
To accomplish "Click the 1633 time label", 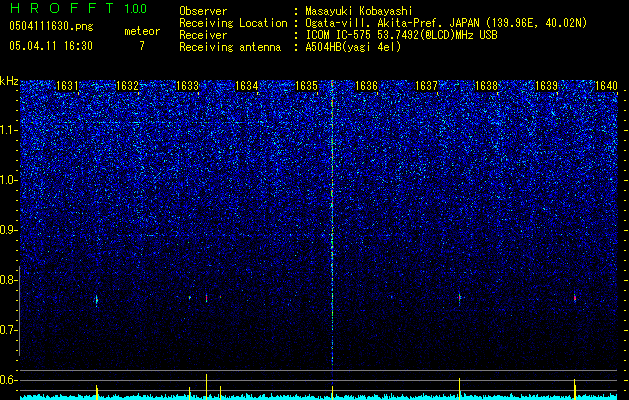I will 187,86.
